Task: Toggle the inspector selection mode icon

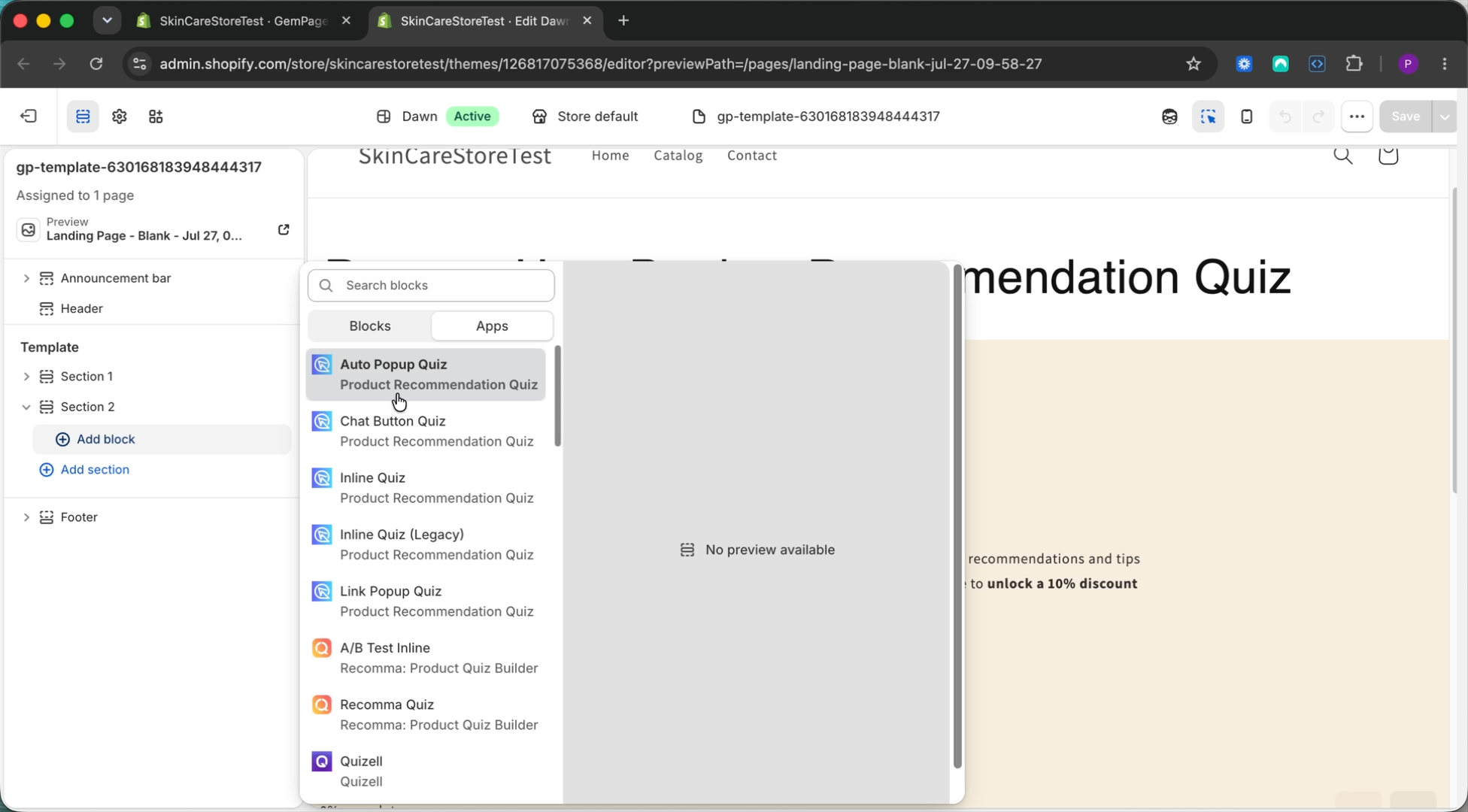Action: point(1209,117)
